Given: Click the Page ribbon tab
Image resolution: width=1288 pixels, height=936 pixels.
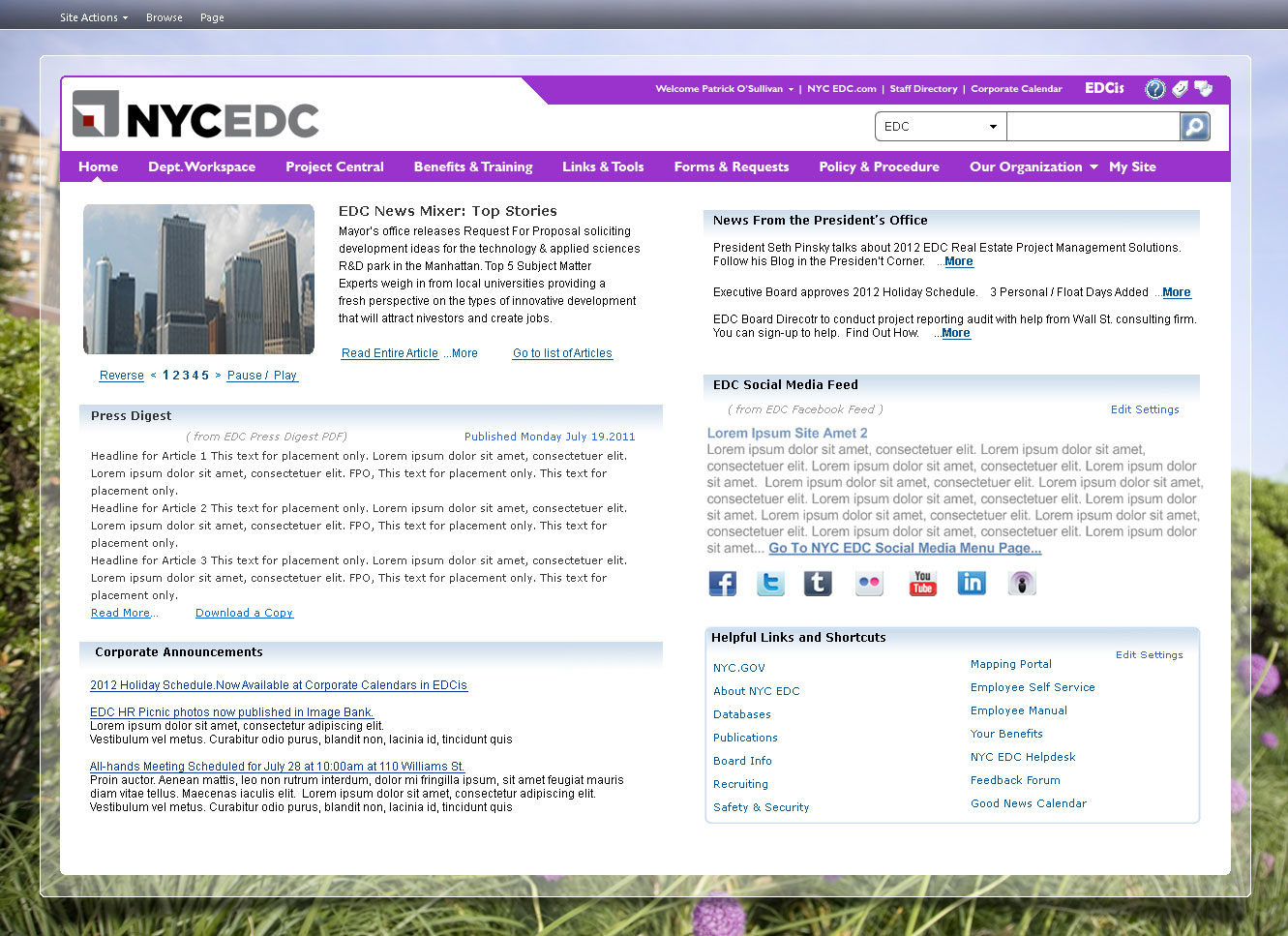Looking at the screenshot, I should [x=212, y=17].
